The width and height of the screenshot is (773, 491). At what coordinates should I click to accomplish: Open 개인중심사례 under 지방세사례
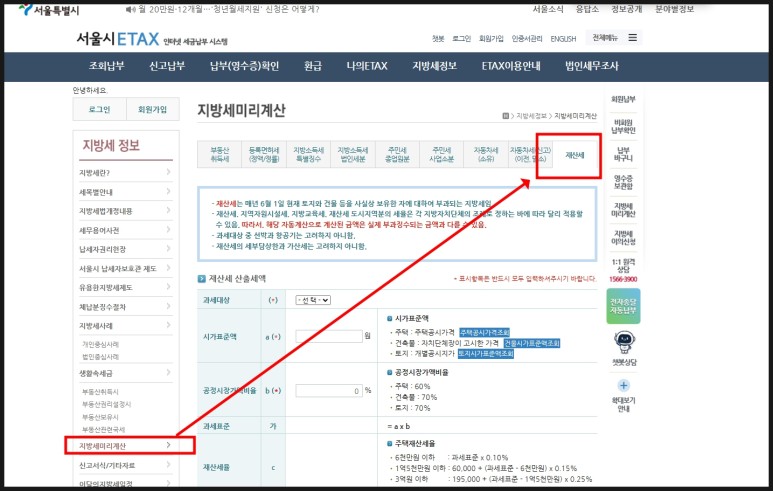[101, 344]
